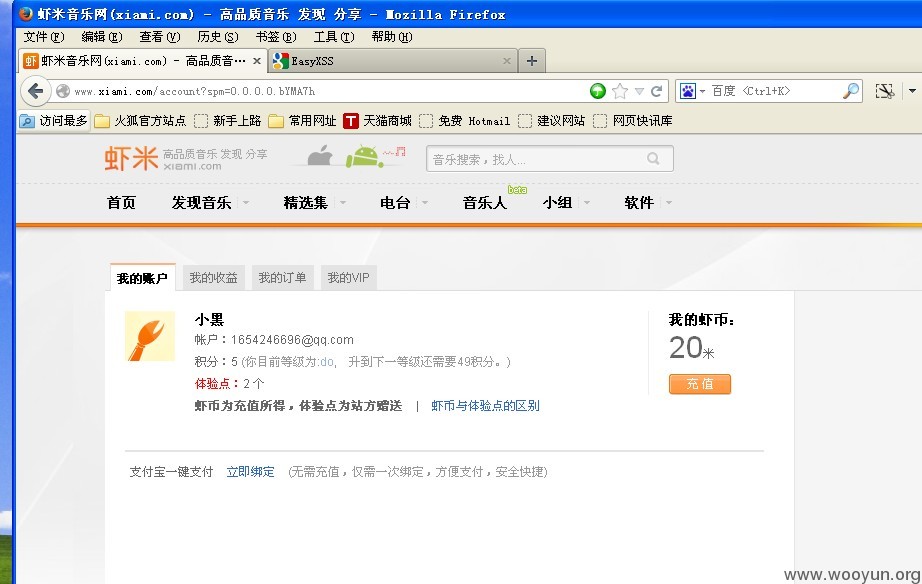Click the level link 'do'
The width and height of the screenshot is (922, 584).
327,362
